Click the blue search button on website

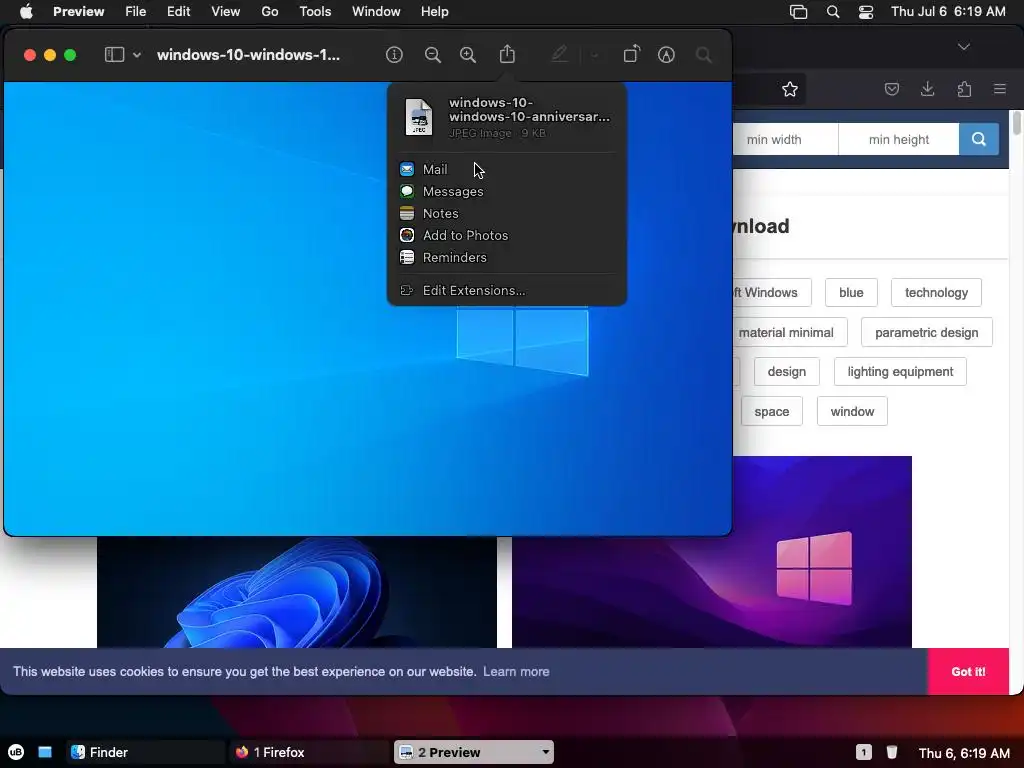978,139
